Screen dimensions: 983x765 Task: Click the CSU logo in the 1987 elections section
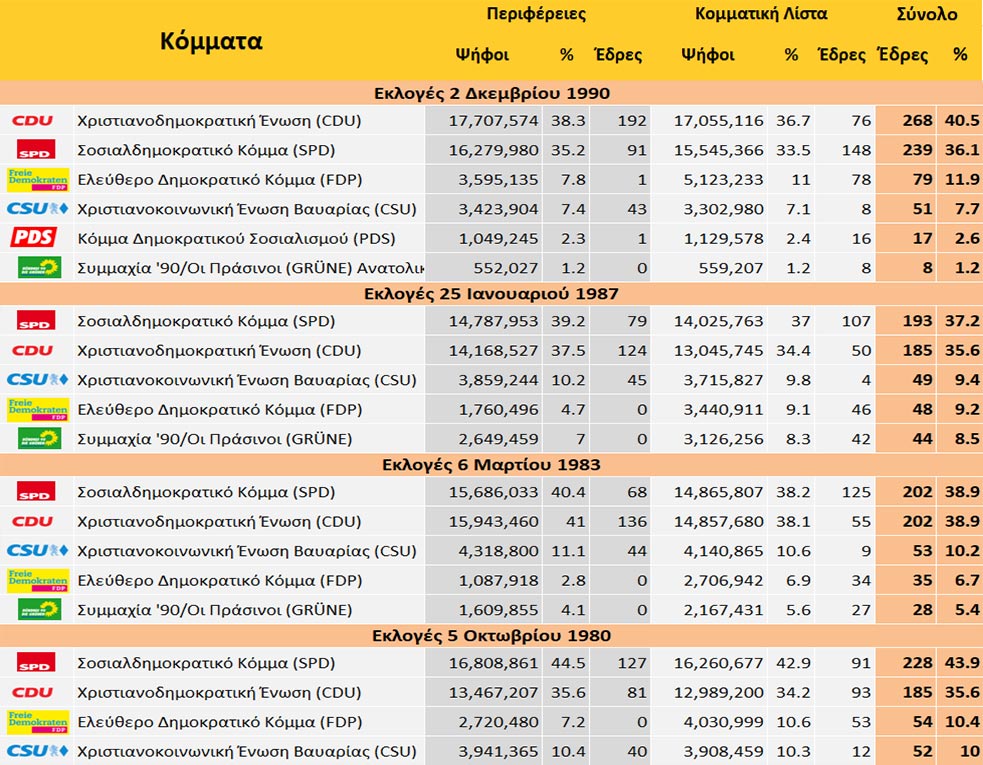click(x=37, y=380)
